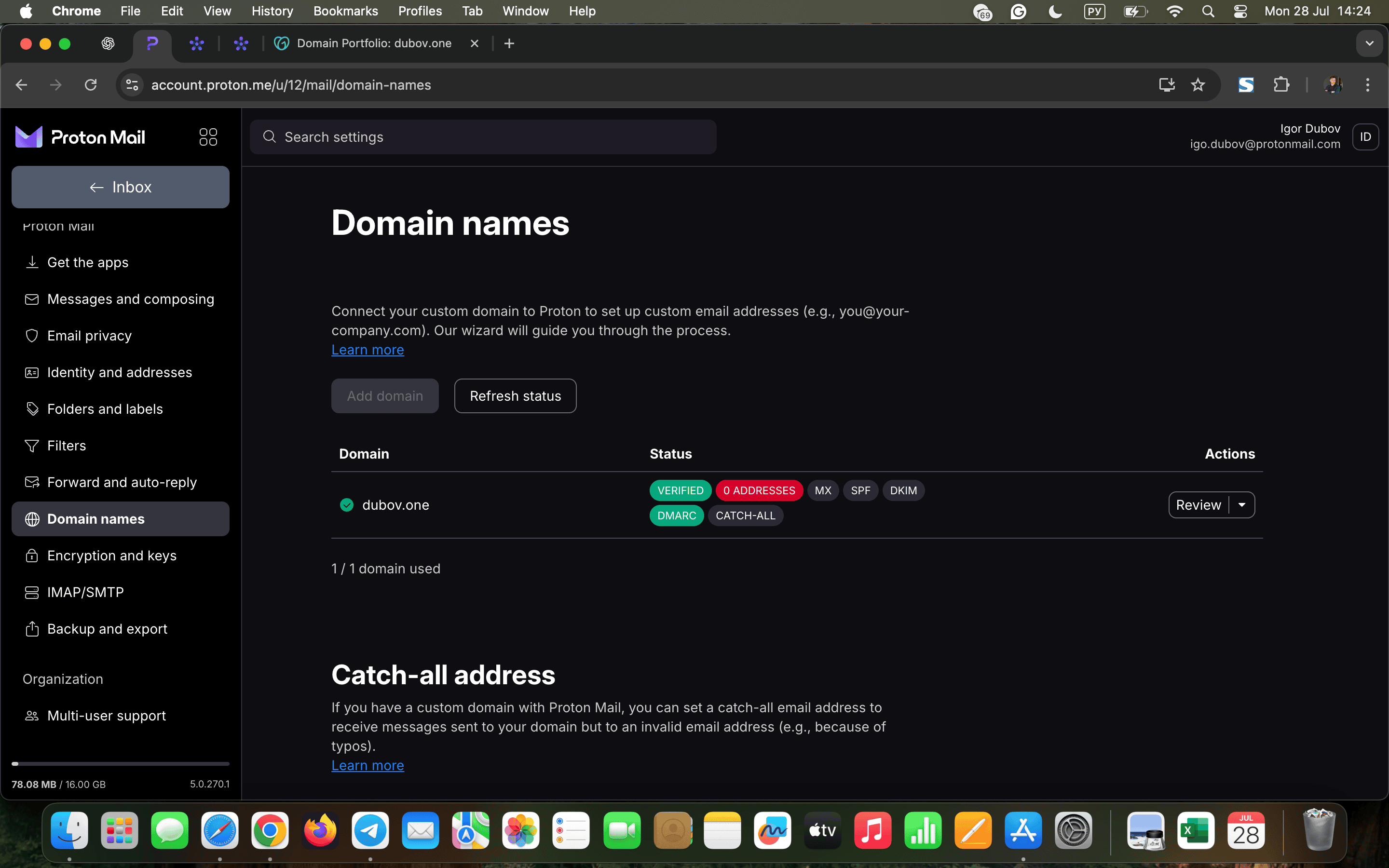Install app icon in address bar

[x=1166, y=85]
